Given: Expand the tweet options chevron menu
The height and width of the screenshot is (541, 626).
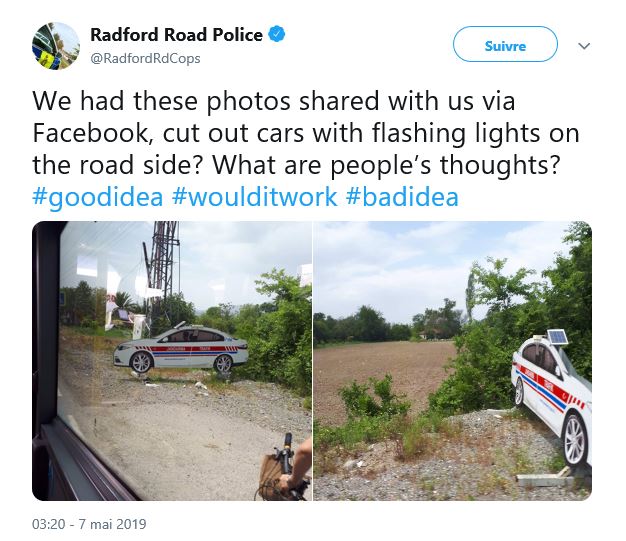Looking at the screenshot, I should coord(584,46).
